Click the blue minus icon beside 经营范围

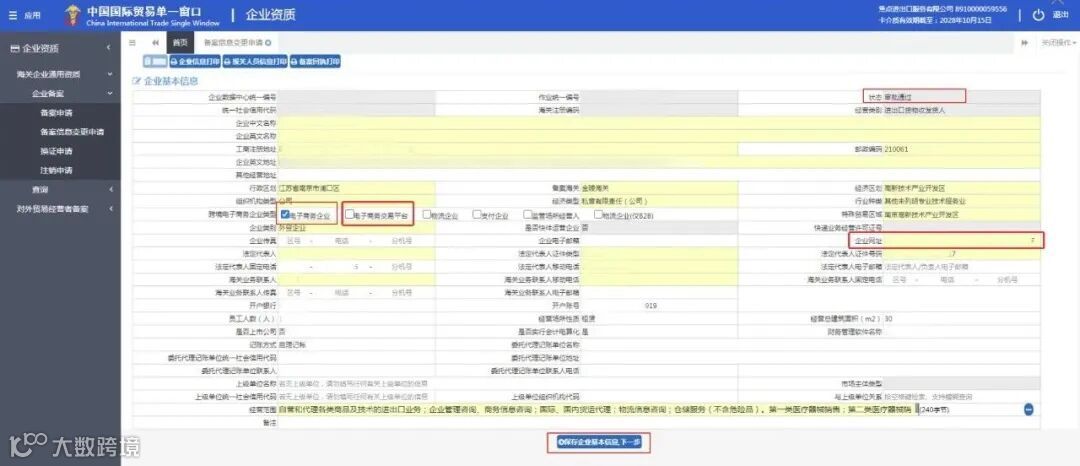point(1028,410)
